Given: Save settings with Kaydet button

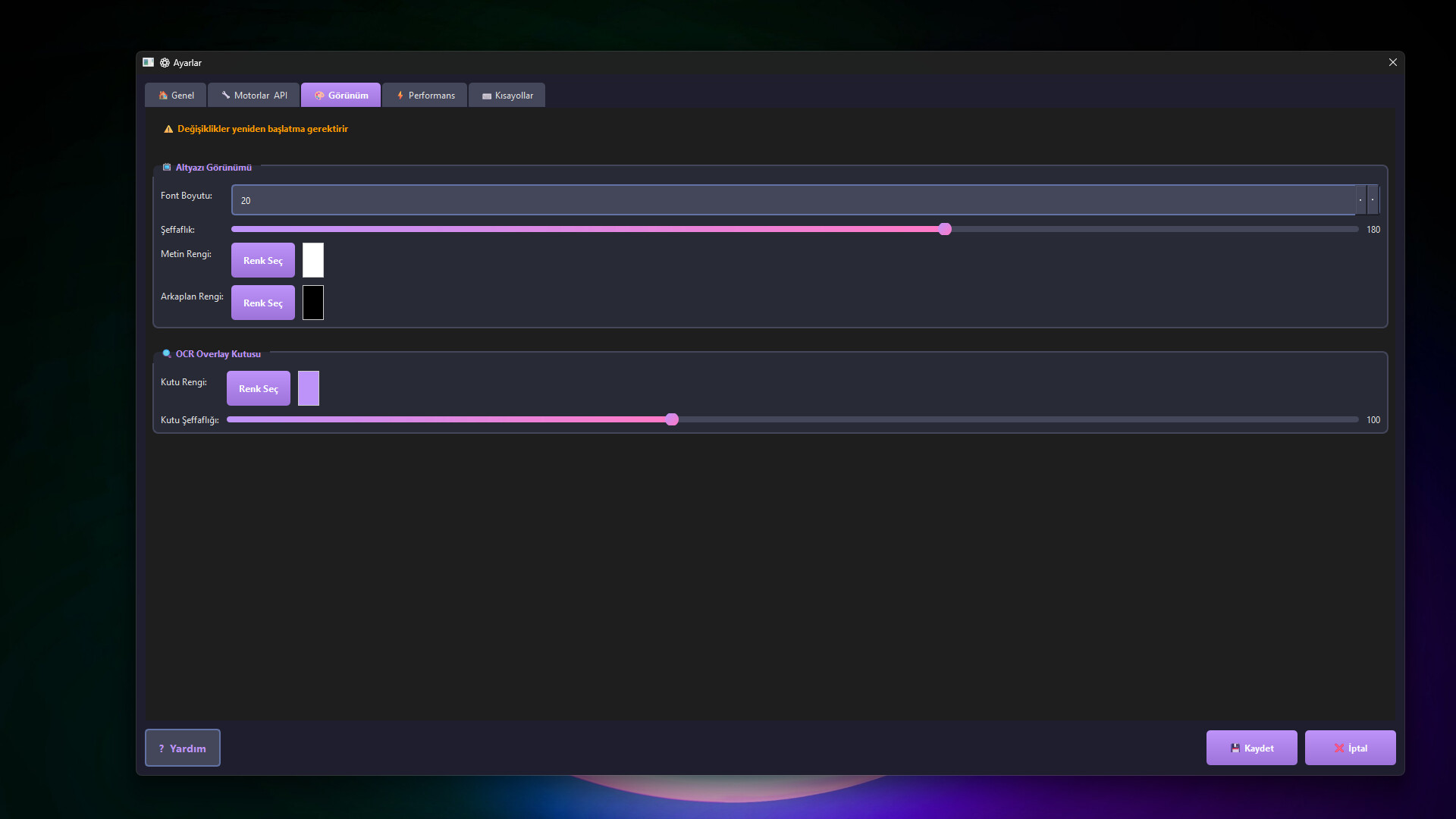Looking at the screenshot, I should coord(1251,748).
